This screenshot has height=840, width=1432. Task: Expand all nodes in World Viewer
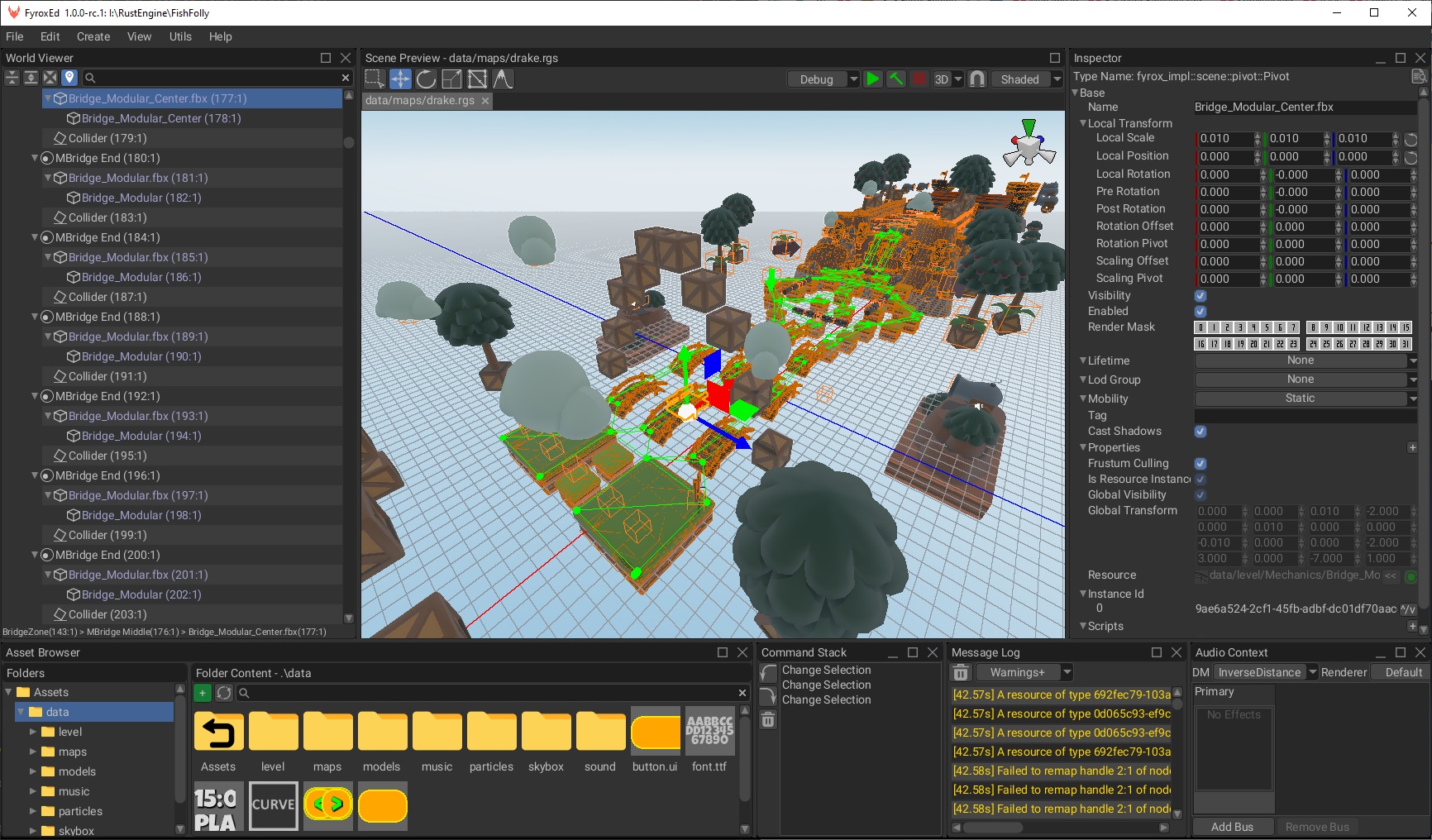[31, 78]
